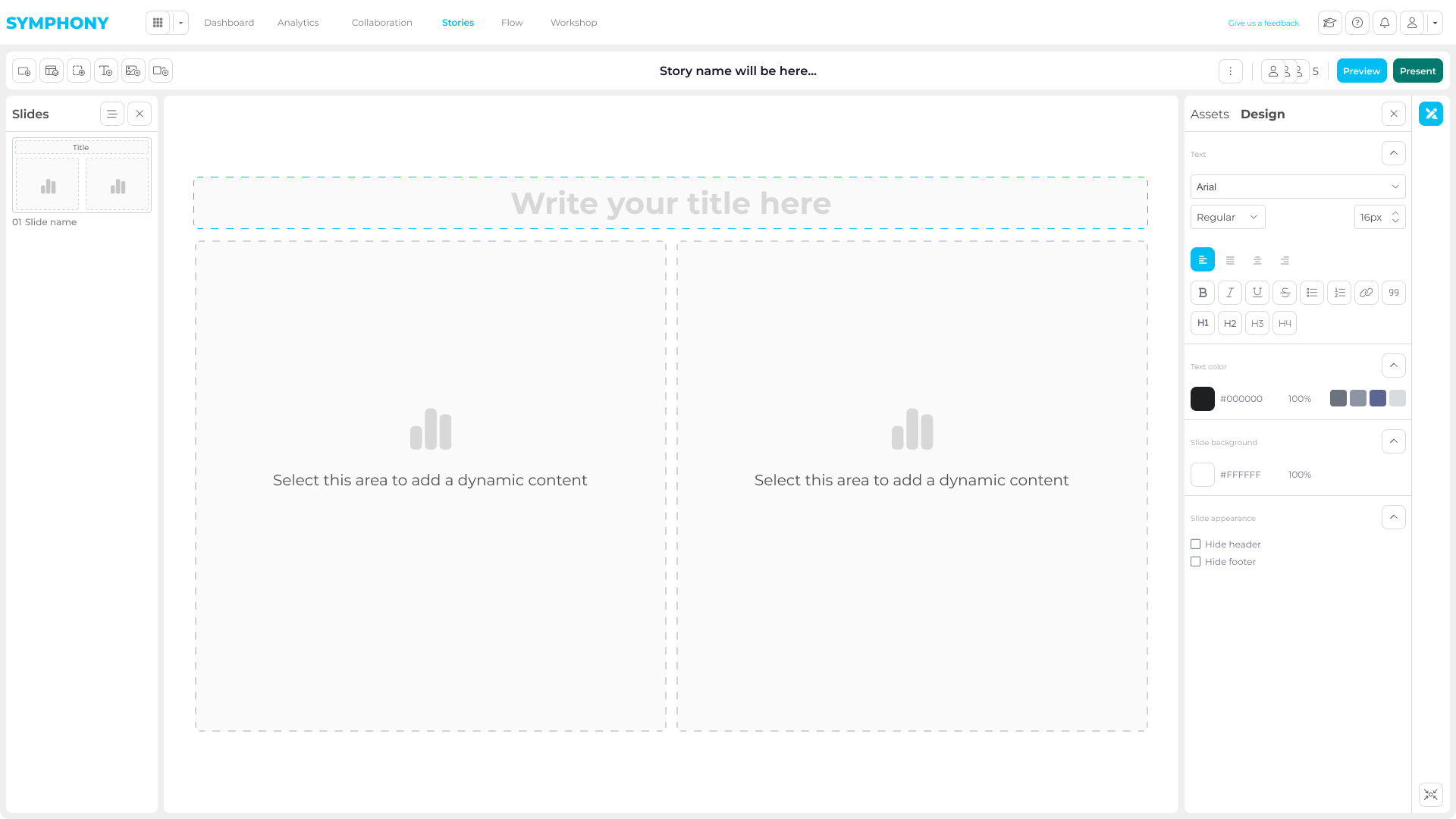Screen dimensions: 1456x819
Task: Enable the Hide header option
Action: pyautogui.click(x=1196, y=544)
